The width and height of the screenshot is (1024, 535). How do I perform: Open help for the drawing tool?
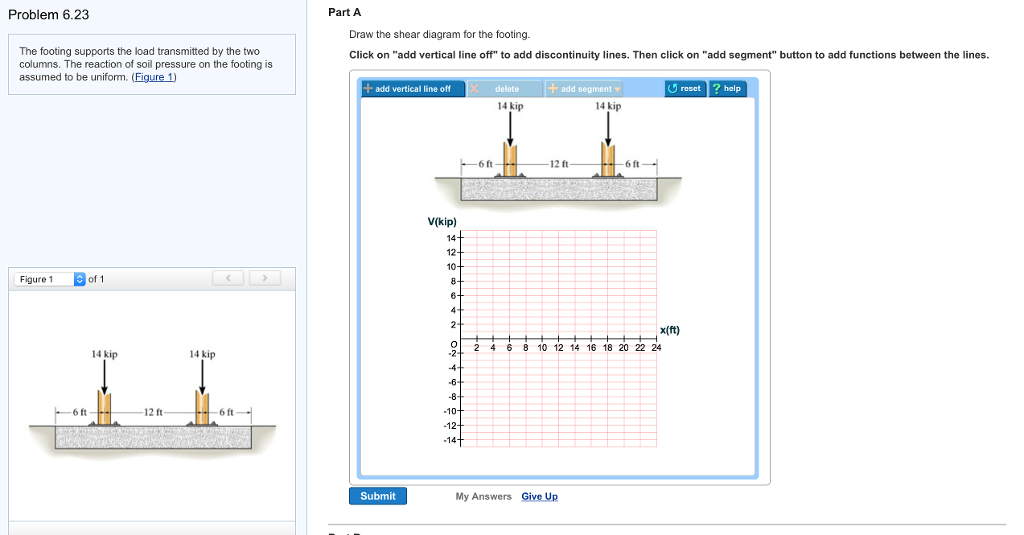coord(727,89)
